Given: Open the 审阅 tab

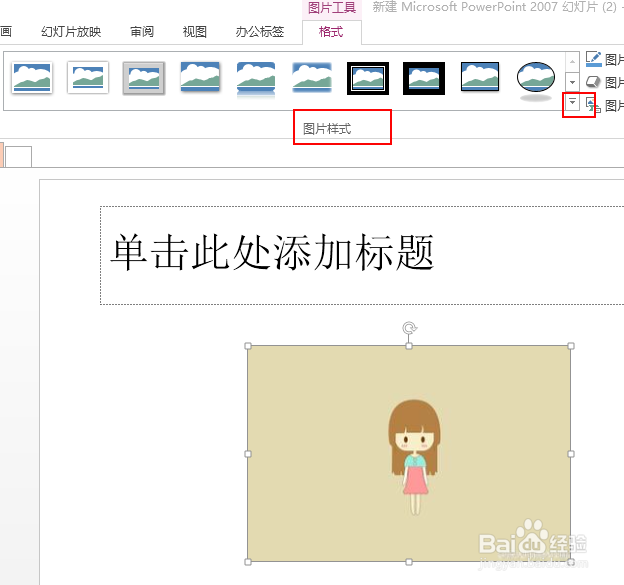Looking at the screenshot, I should 142,31.
